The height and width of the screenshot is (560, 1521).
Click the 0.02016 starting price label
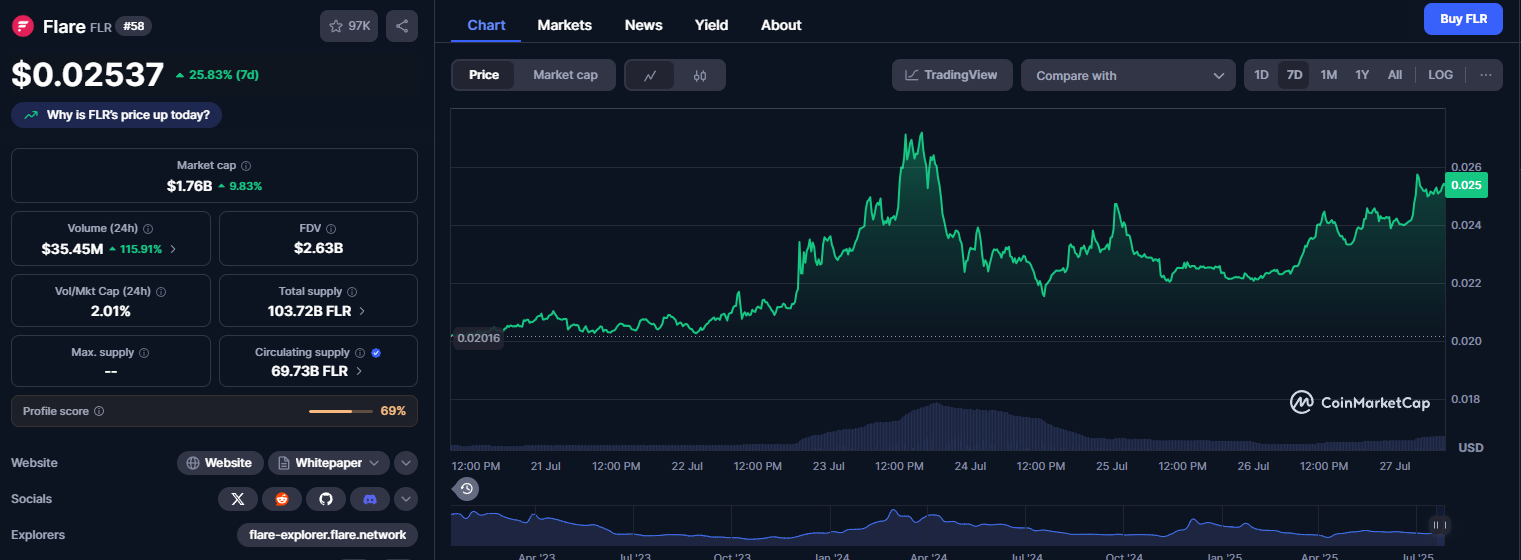(477, 338)
